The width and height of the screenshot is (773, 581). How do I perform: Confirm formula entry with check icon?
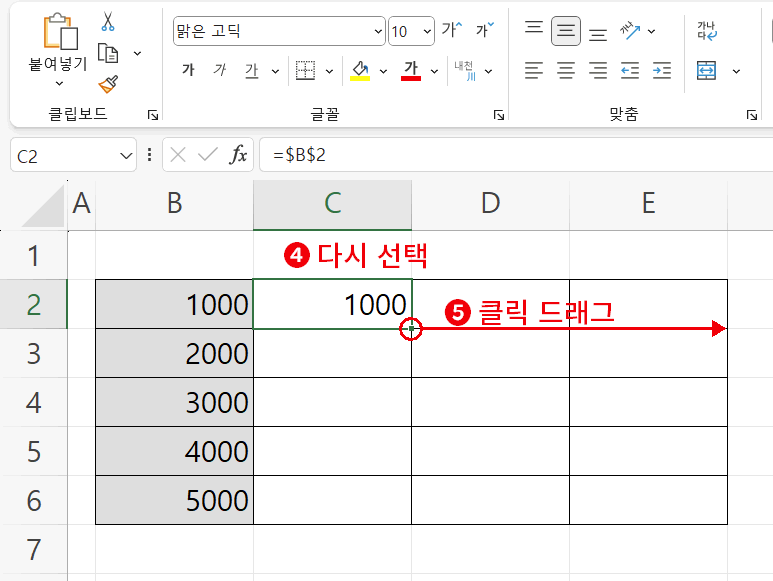[x=208, y=155]
